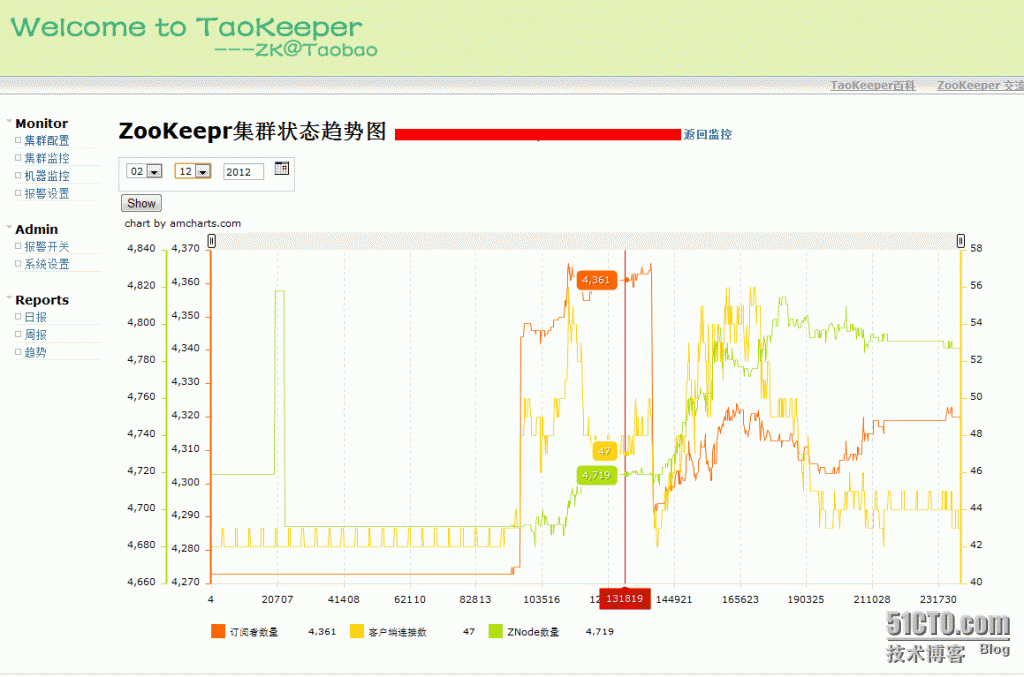Screen dimensions: 1024x677
Task: Open the calendar date picker icon
Action: (x=281, y=168)
